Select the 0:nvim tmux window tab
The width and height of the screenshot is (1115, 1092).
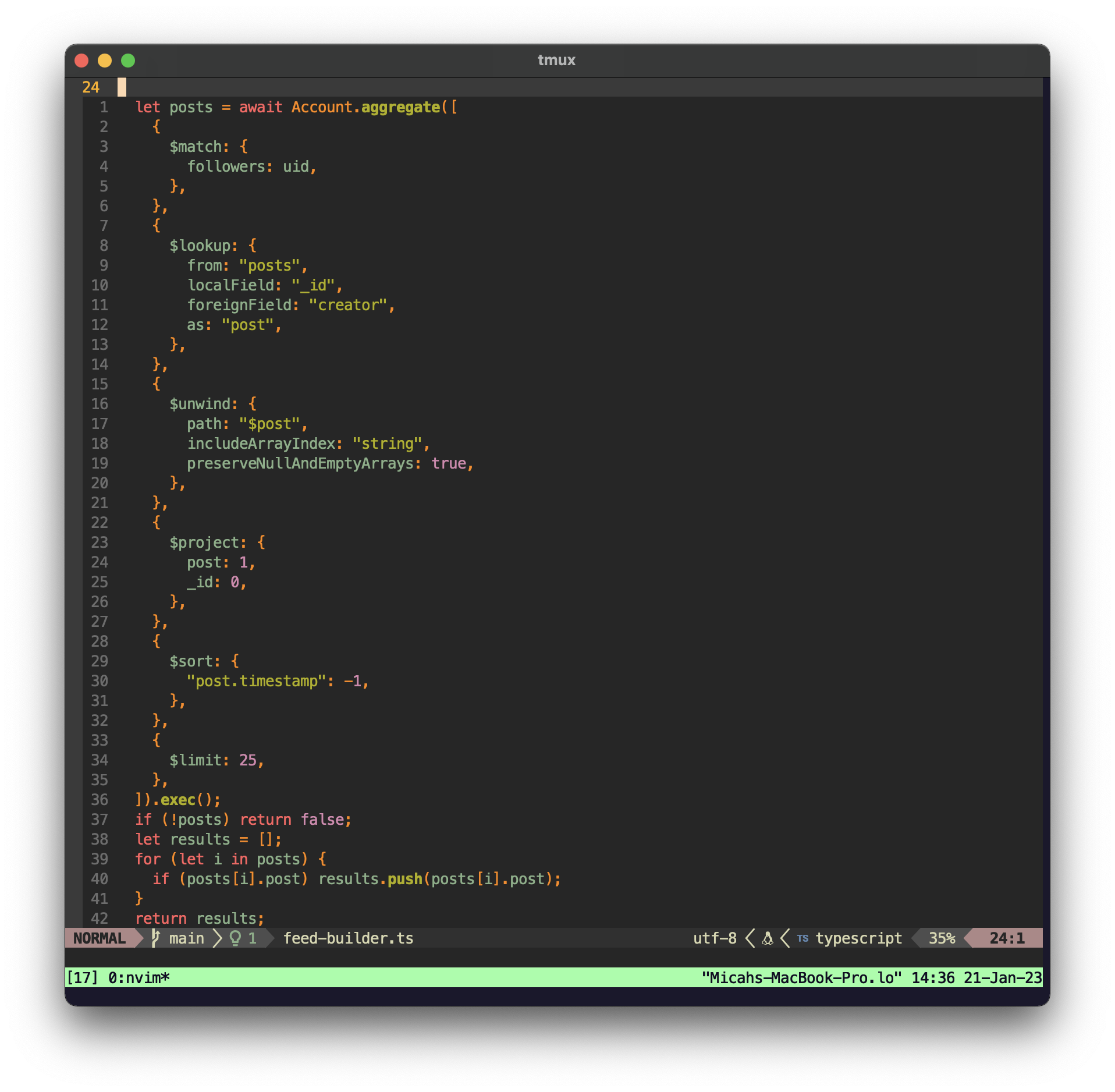click(139, 977)
